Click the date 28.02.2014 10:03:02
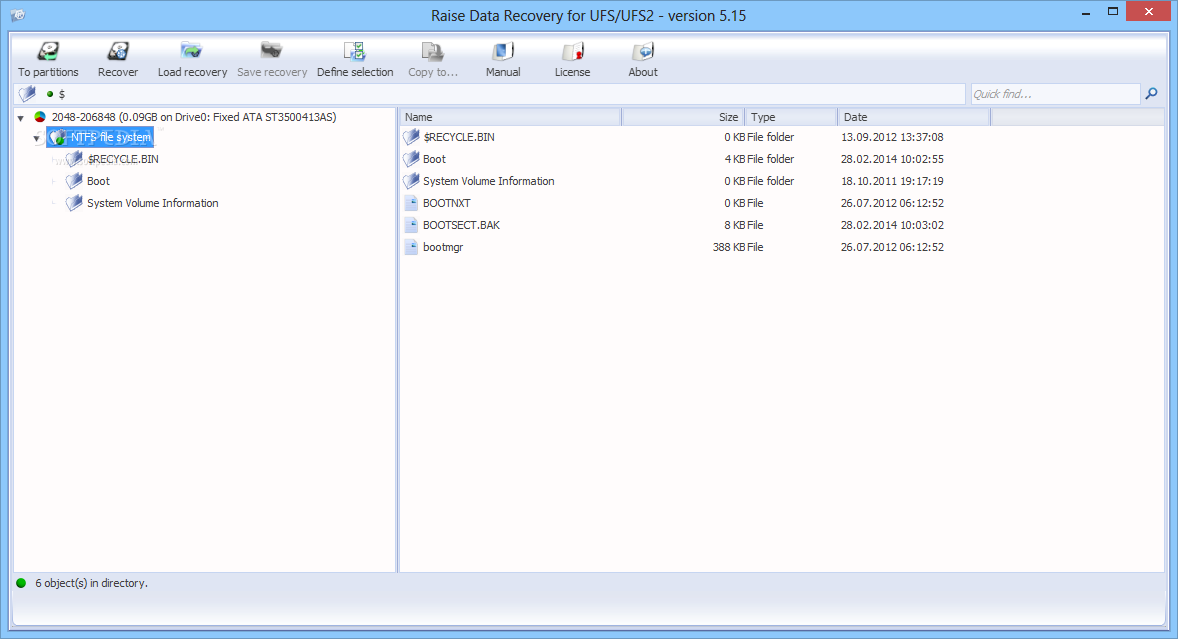Viewport: 1178px width, 639px height. coord(892,225)
